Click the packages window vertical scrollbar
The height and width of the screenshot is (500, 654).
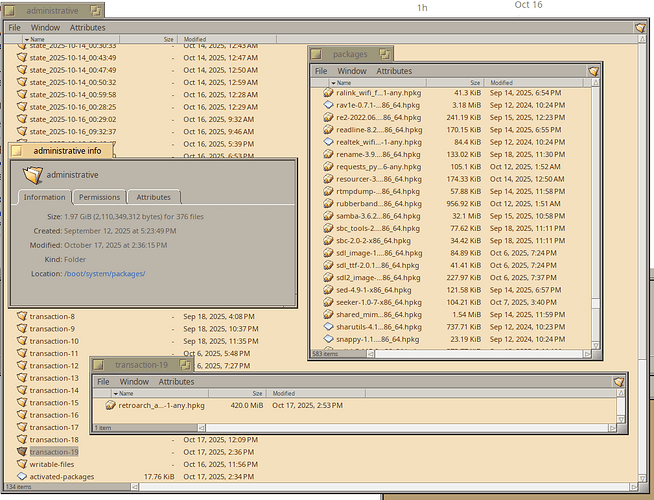coord(597,200)
